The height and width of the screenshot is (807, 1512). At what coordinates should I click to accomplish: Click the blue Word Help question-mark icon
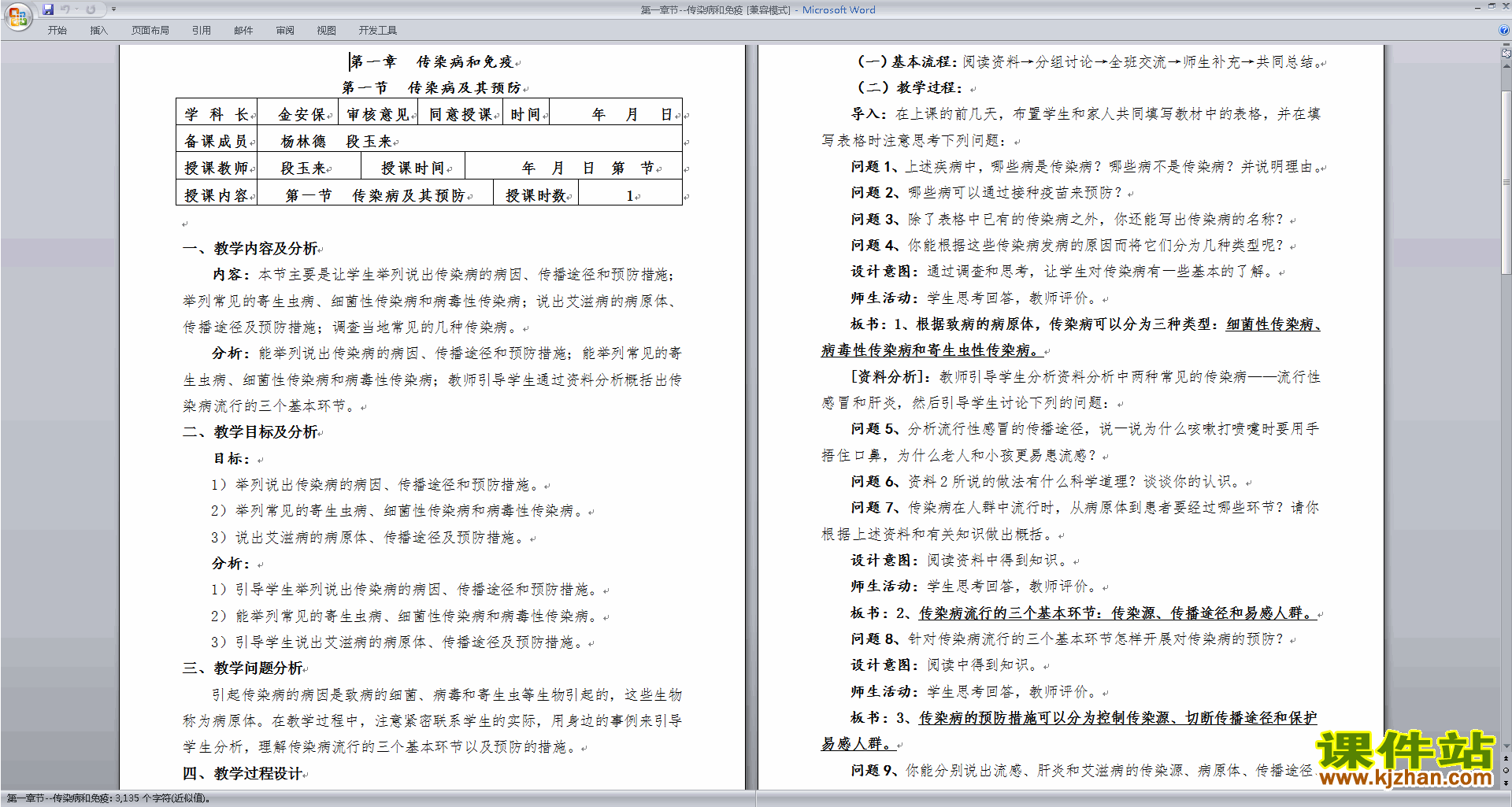[1504, 30]
